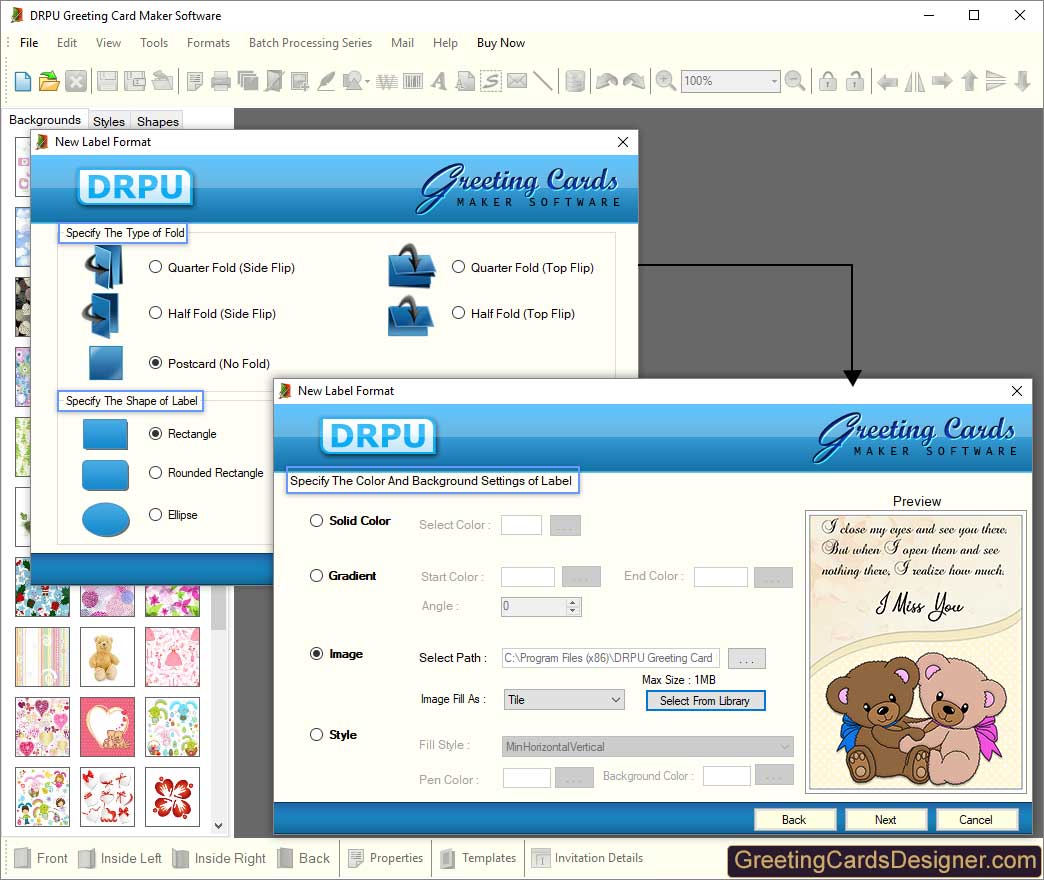1044x880 pixels.
Task: Select the Solid Color background option
Action: tap(316, 521)
